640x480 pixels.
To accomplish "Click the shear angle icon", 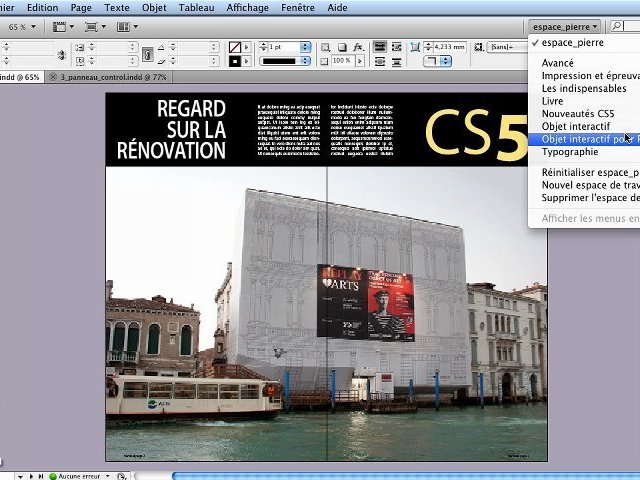I will (x=162, y=61).
